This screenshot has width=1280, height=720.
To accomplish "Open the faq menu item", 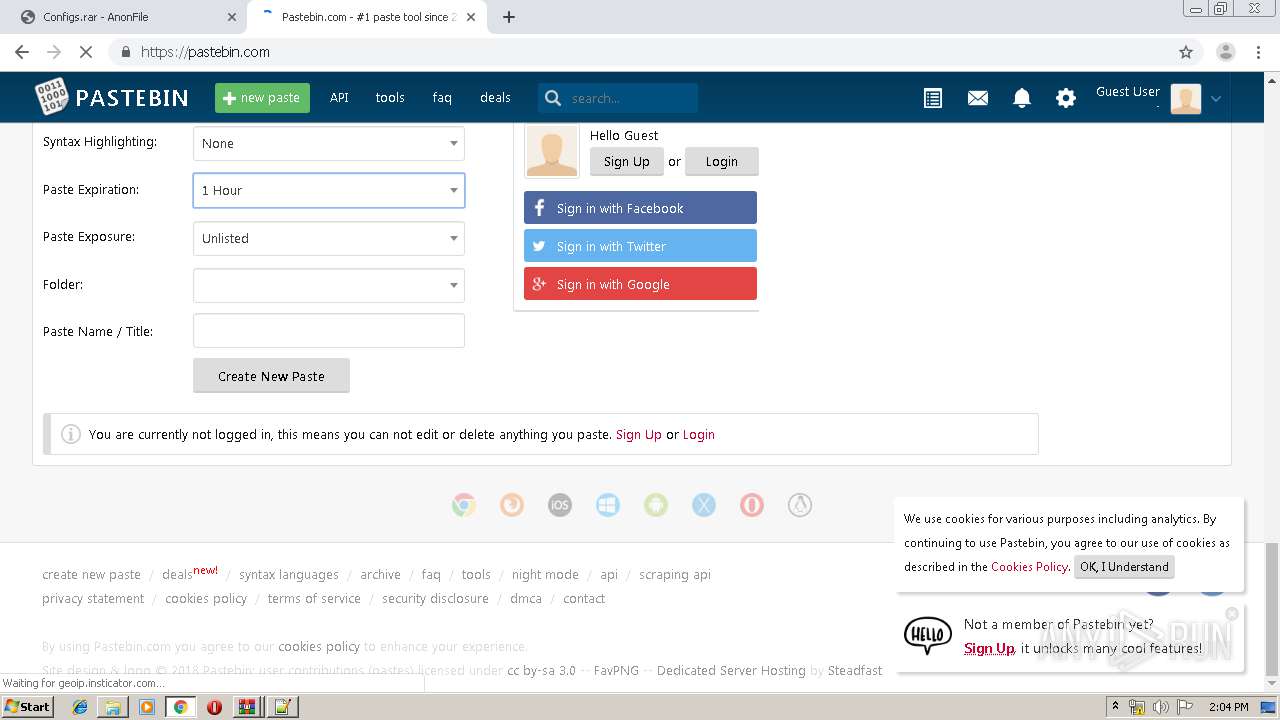I will click(x=442, y=98).
